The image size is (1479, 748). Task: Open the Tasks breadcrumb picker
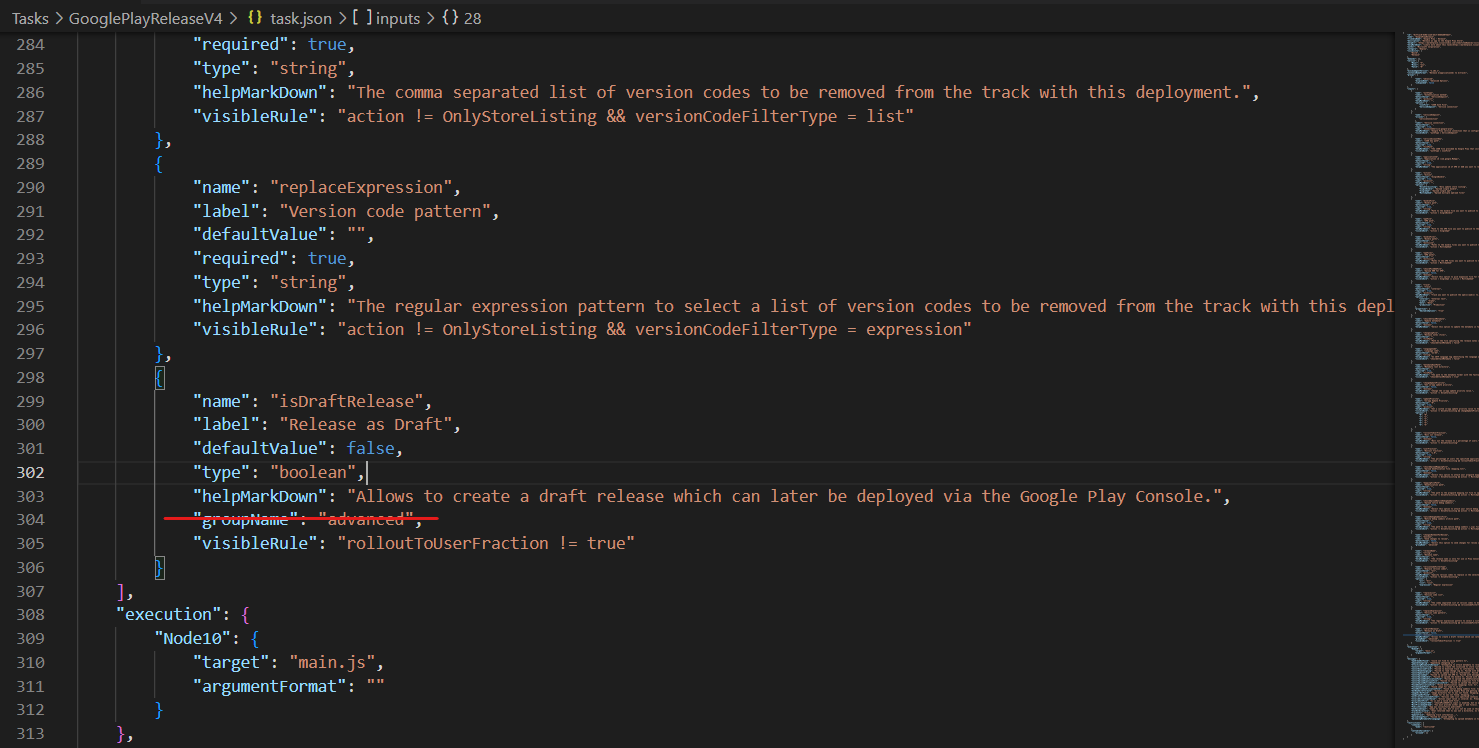(28, 18)
